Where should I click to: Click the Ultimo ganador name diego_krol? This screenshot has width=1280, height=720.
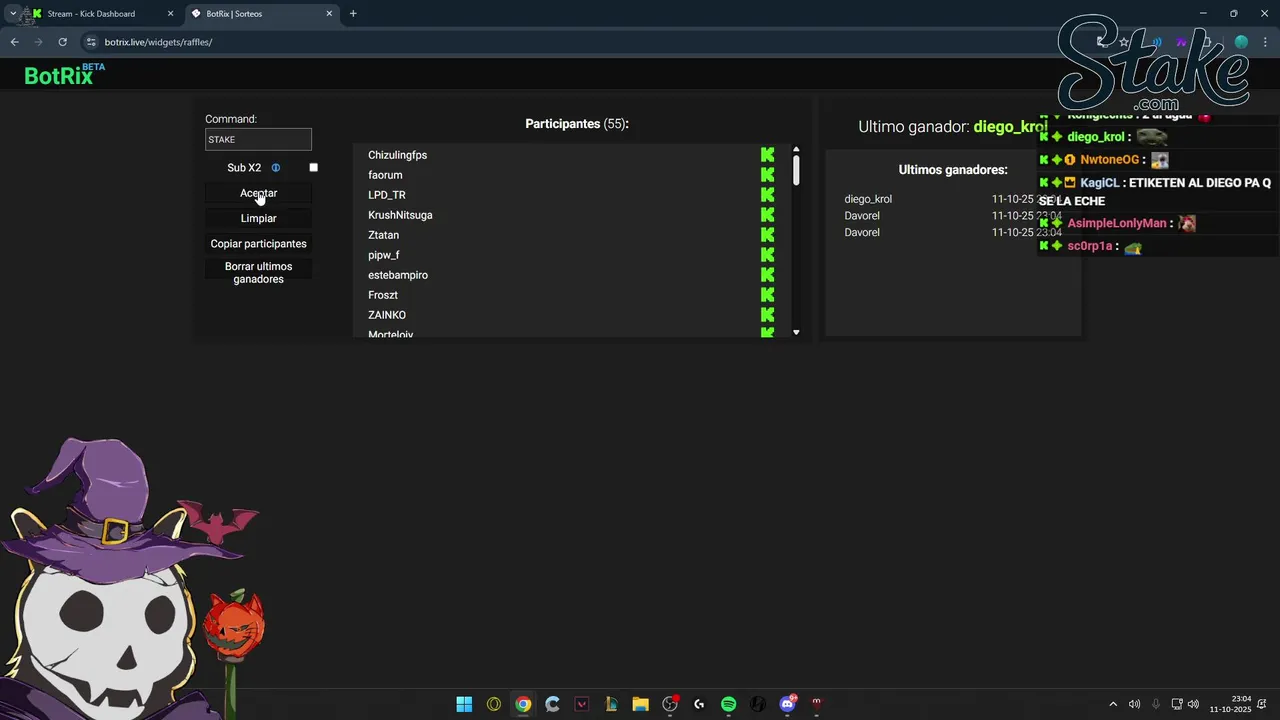click(x=1010, y=127)
